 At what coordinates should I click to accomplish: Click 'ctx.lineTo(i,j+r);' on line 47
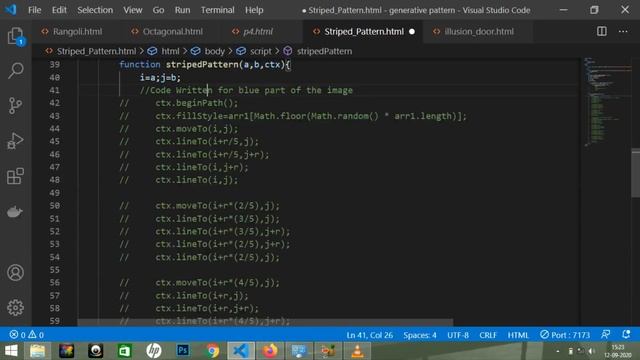click(x=202, y=167)
